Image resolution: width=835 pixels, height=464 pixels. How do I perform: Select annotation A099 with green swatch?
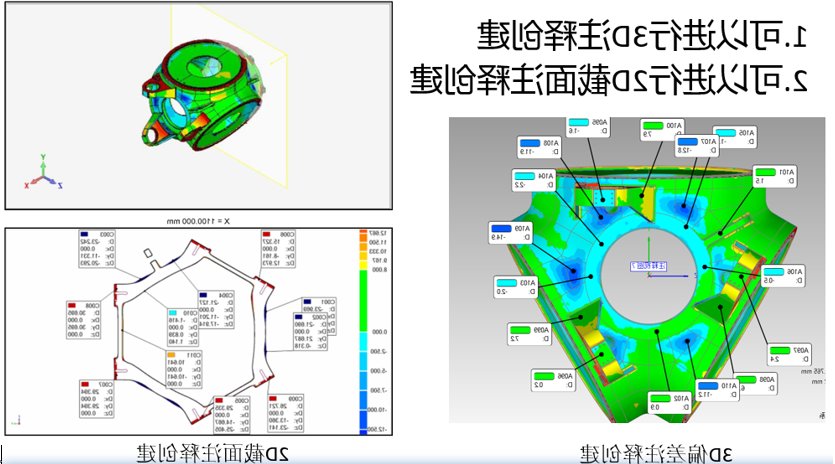[525, 333]
